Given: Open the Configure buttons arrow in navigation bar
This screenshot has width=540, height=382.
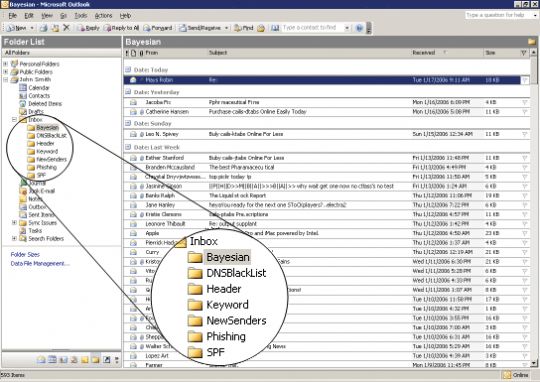Looking at the screenshot, I should [x=117, y=360].
